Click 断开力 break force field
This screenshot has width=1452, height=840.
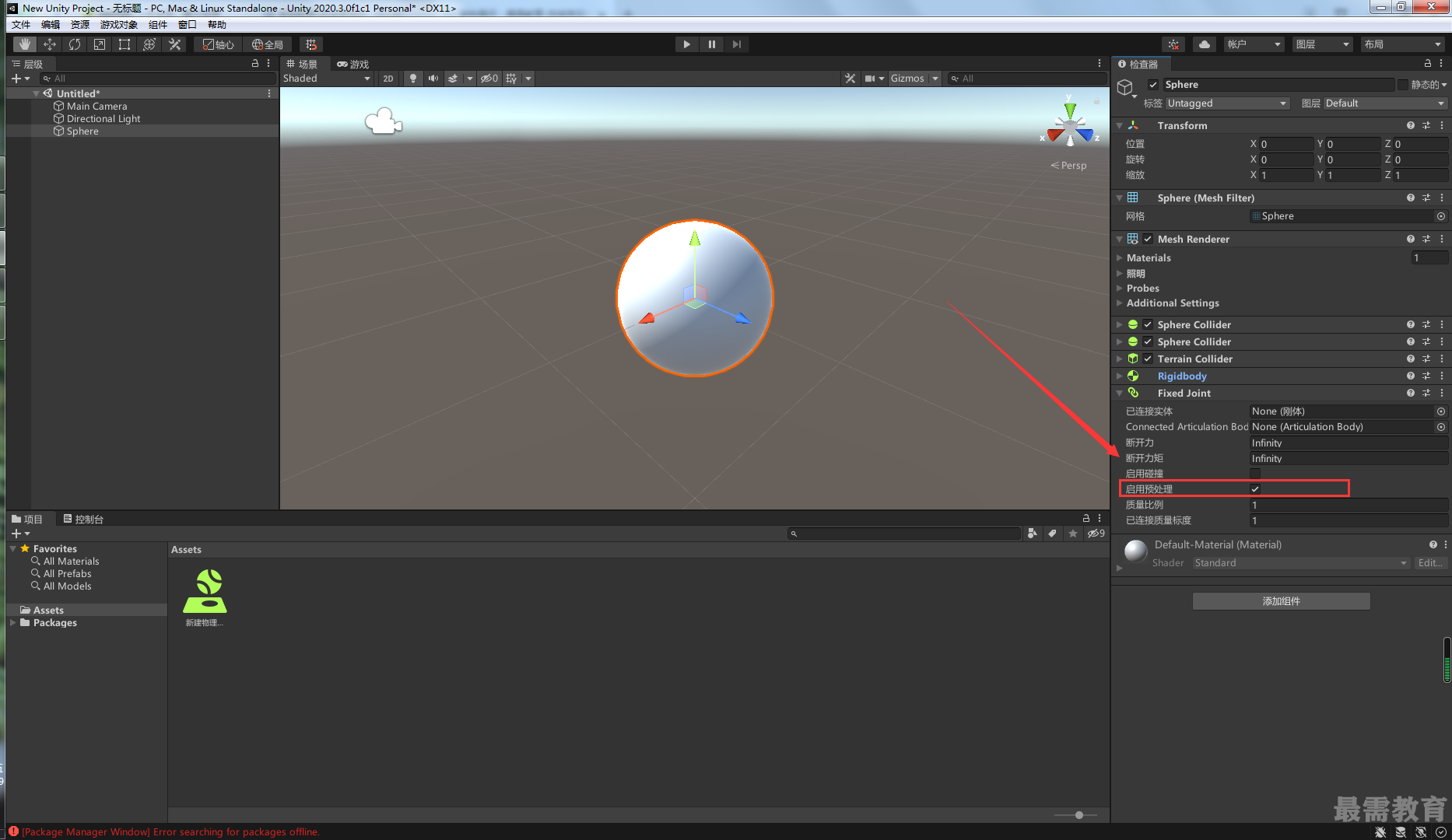1349,443
